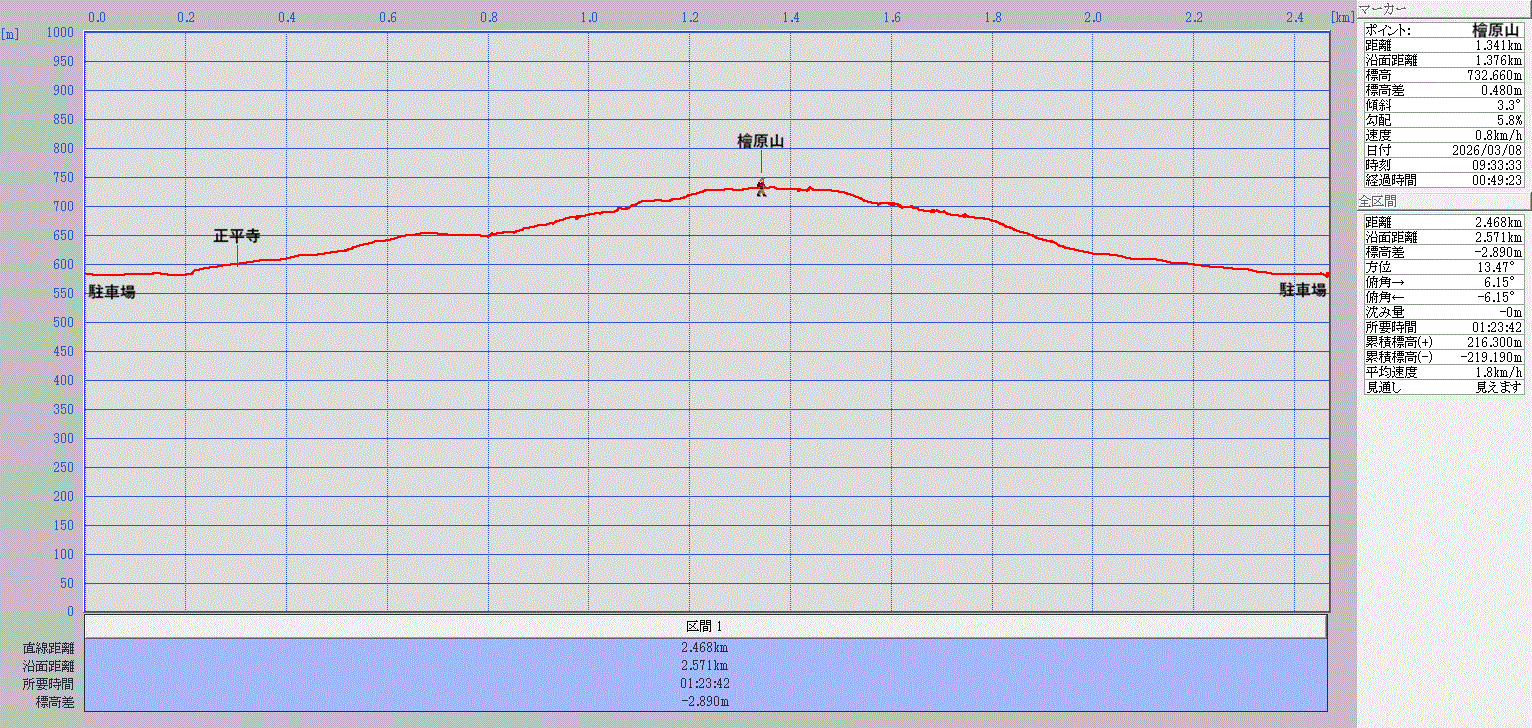Image resolution: width=1532 pixels, height=728 pixels.
Task: Click the 直線距離 2.468km cell in bottom table
Action: pos(705,648)
